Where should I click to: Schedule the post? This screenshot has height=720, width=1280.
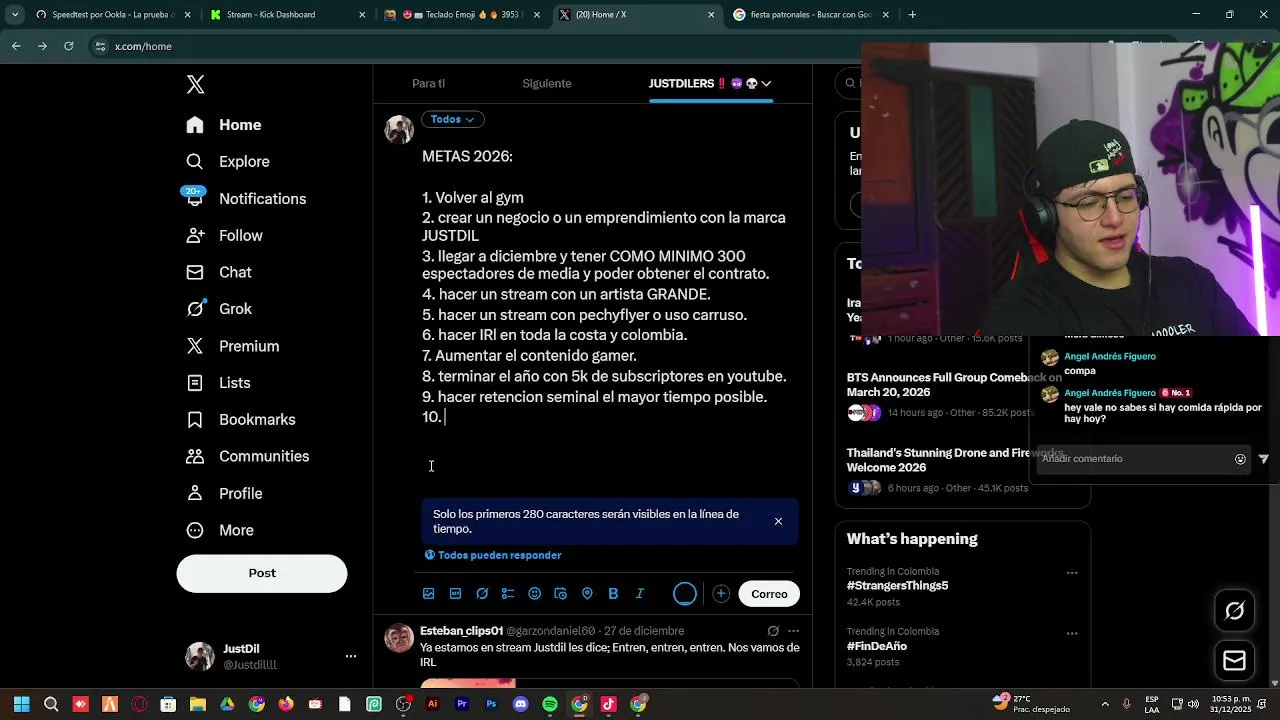click(x=560, y=594)
